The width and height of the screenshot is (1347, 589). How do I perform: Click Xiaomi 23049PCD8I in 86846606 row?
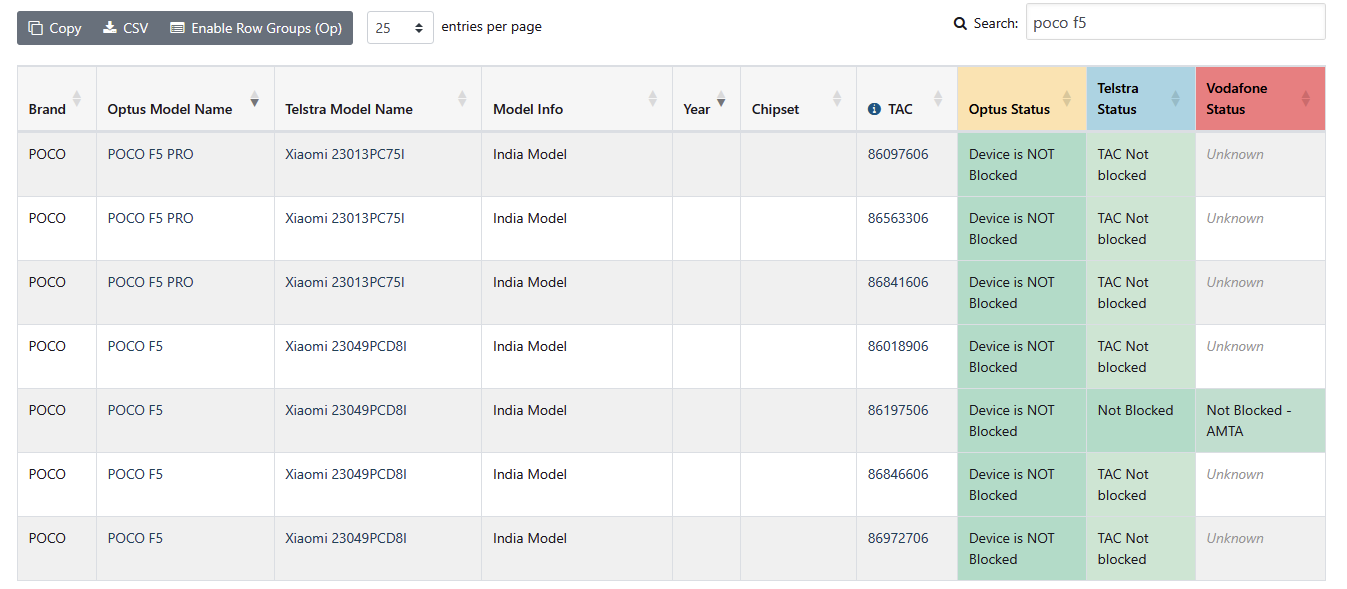tap(346, 474)
